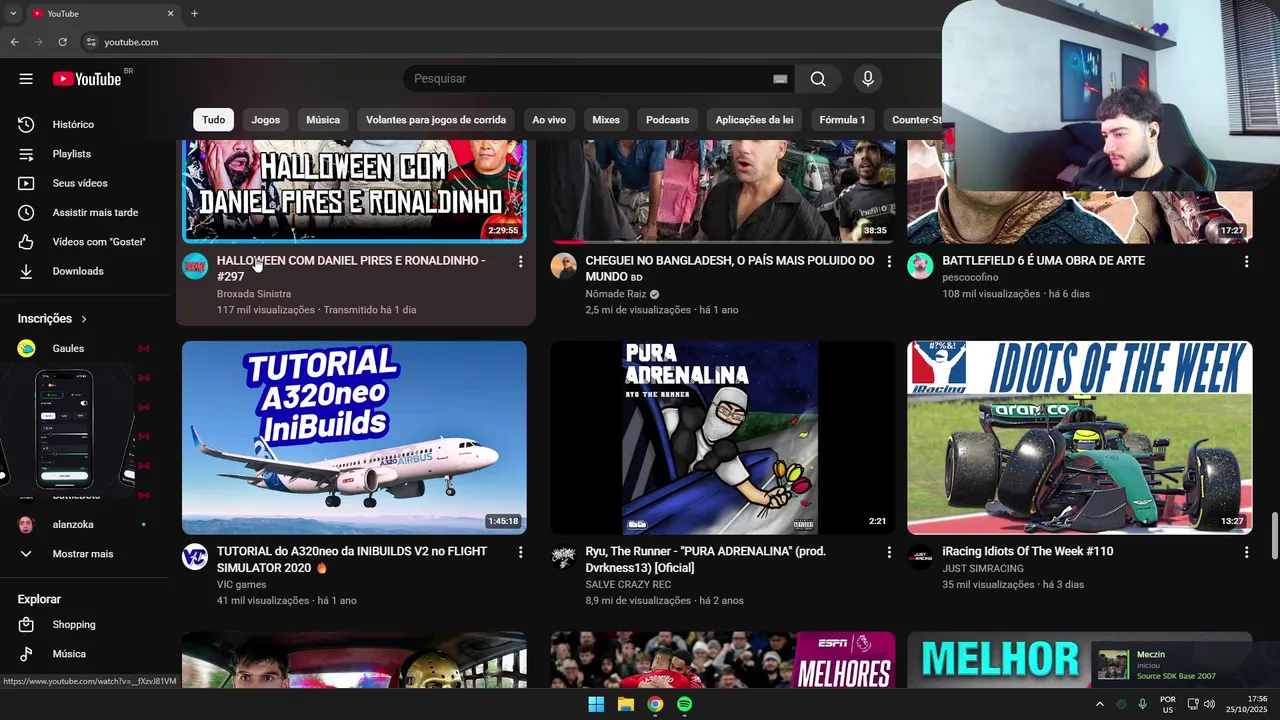Image resolution: width=1280 pixels, height=720 pixels.
Task: Expand the Inscrições section chevron
Action: (x=84, y=319)
